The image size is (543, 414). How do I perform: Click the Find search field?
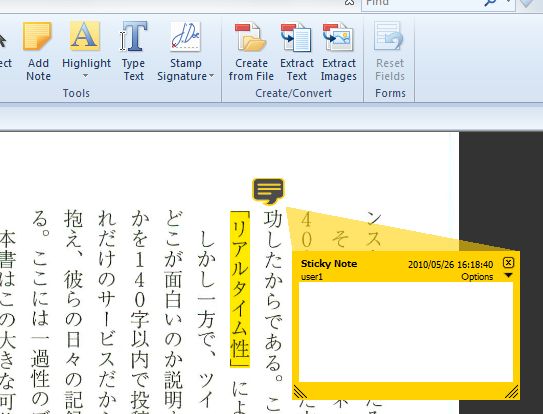421,4
